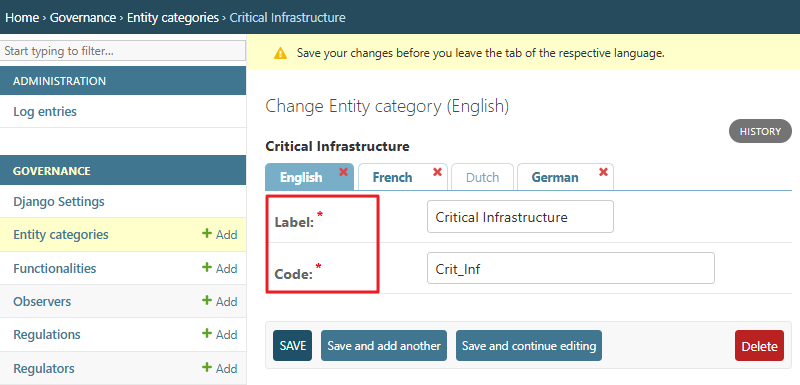Open Regulations sidebar item
This screenshot has width=800, height=385.
[x=47, y=335]
